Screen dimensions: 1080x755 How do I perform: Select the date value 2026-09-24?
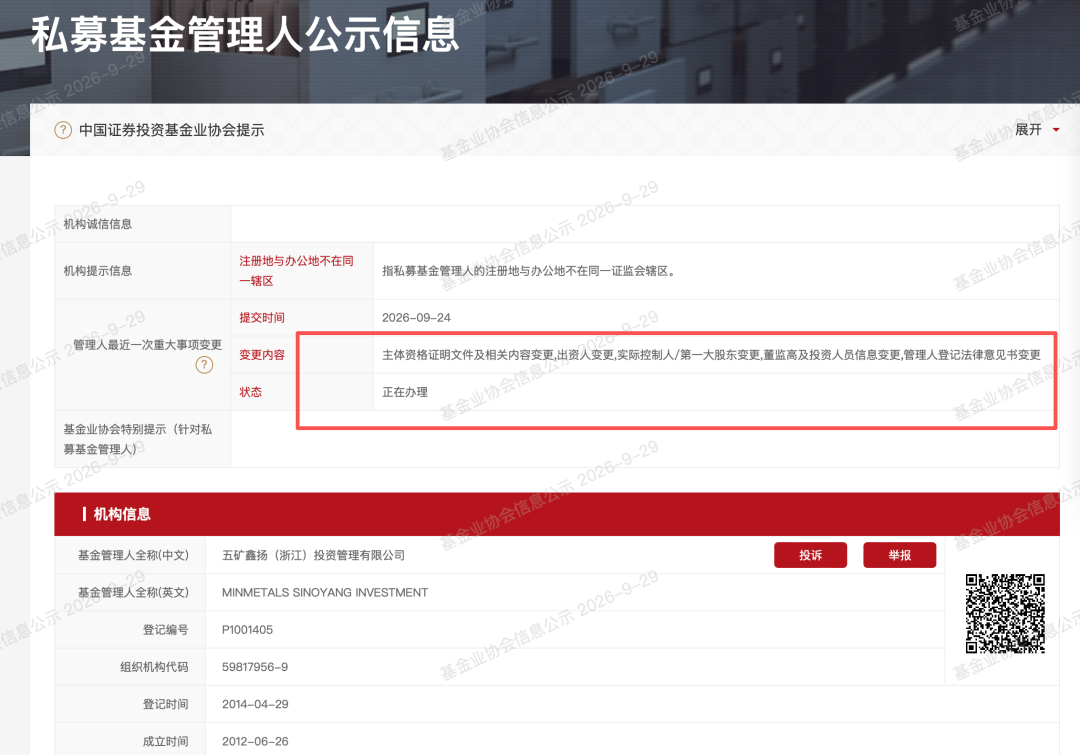pyautogui.click(x=416, y=318)
